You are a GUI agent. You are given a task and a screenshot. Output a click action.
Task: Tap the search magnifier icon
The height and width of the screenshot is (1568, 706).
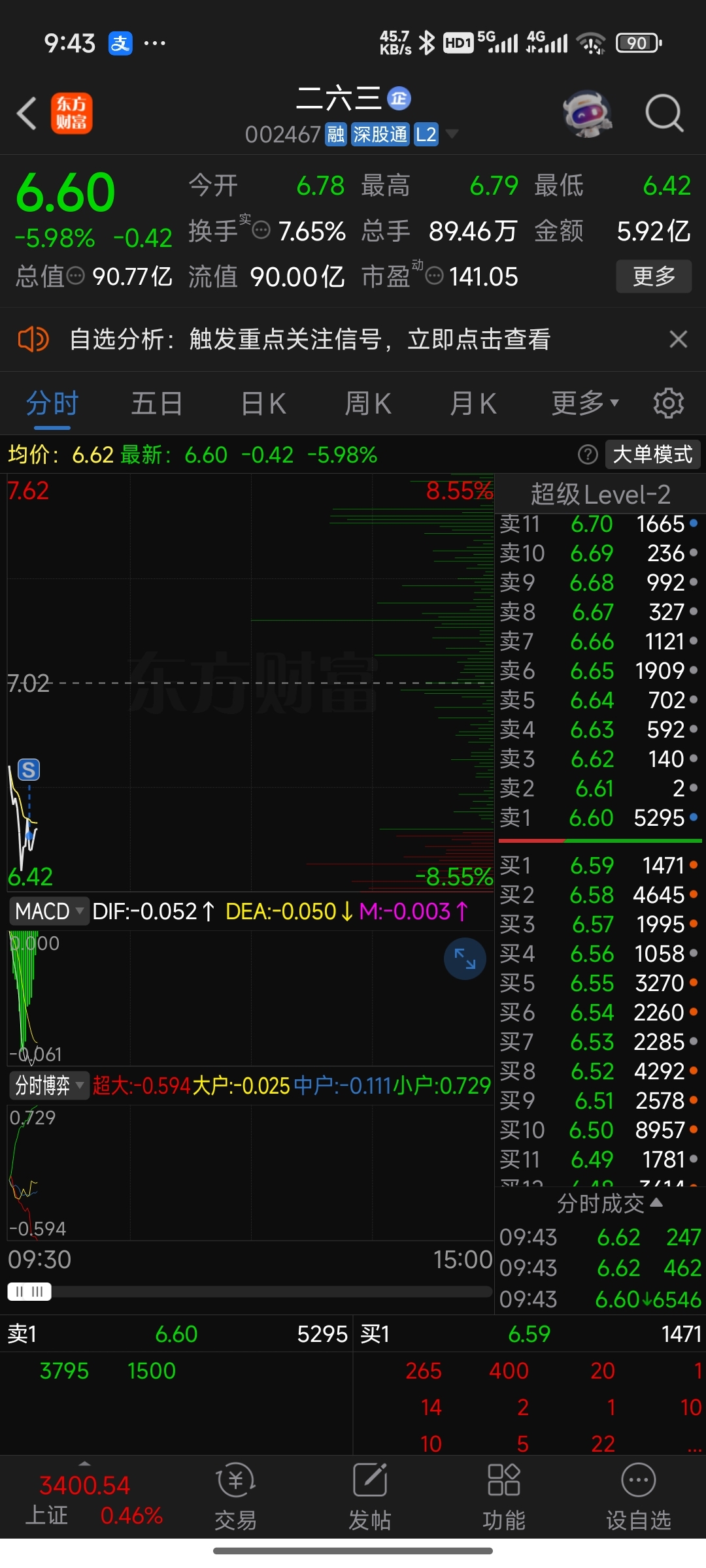[x=664, y=114]
